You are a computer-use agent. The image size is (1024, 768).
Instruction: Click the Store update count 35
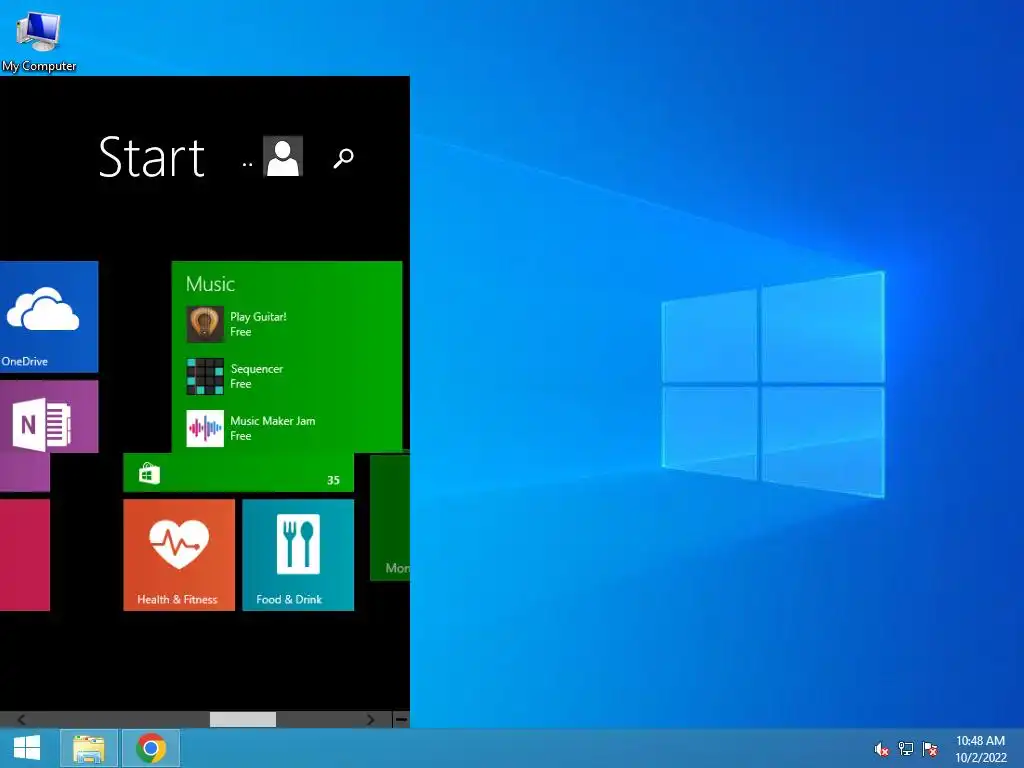333,480
